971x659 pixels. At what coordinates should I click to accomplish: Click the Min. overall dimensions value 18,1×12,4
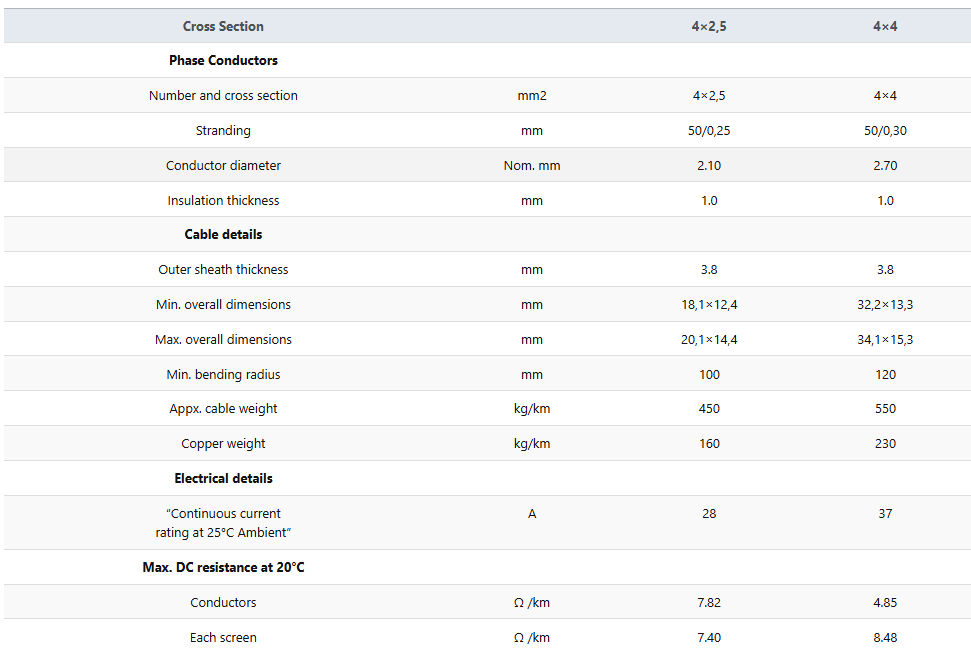709,305
